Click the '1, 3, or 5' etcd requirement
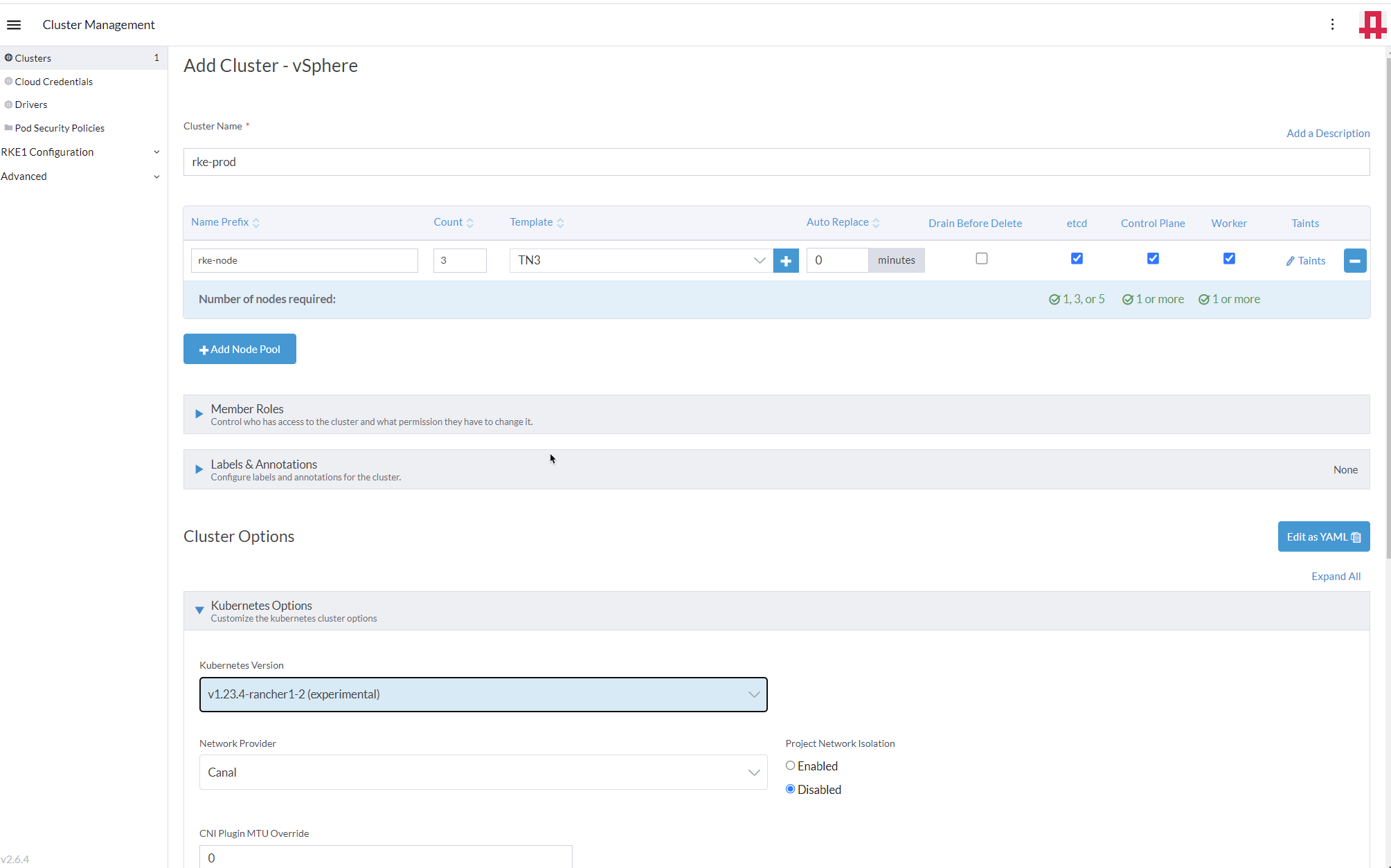The image size is (1391, 868). [x=1077, y=300]
